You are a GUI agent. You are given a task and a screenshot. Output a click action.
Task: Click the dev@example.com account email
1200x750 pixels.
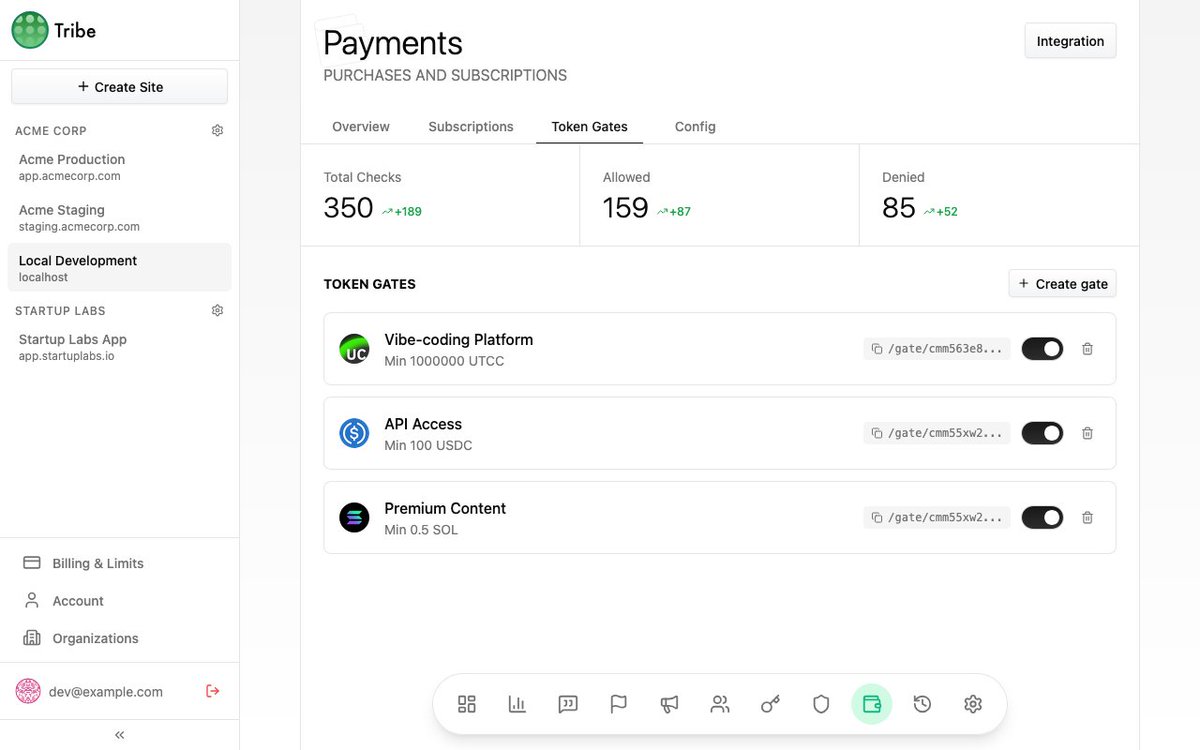click(x=106, y=692)
